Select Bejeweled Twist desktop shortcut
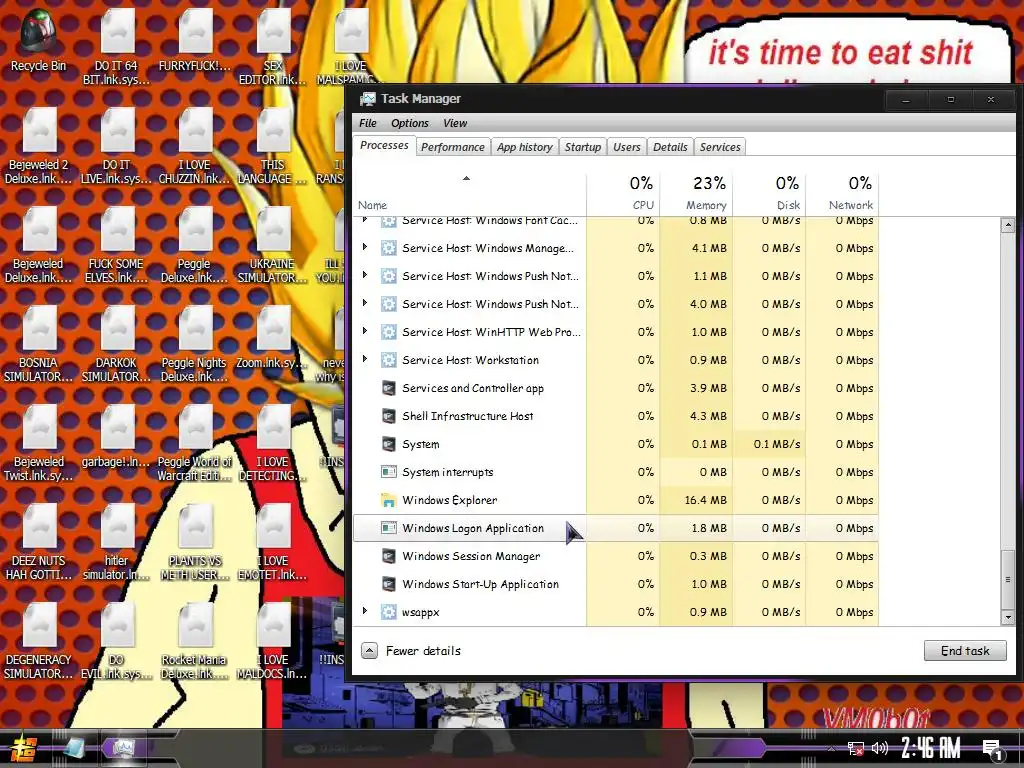 click(38, 444)
